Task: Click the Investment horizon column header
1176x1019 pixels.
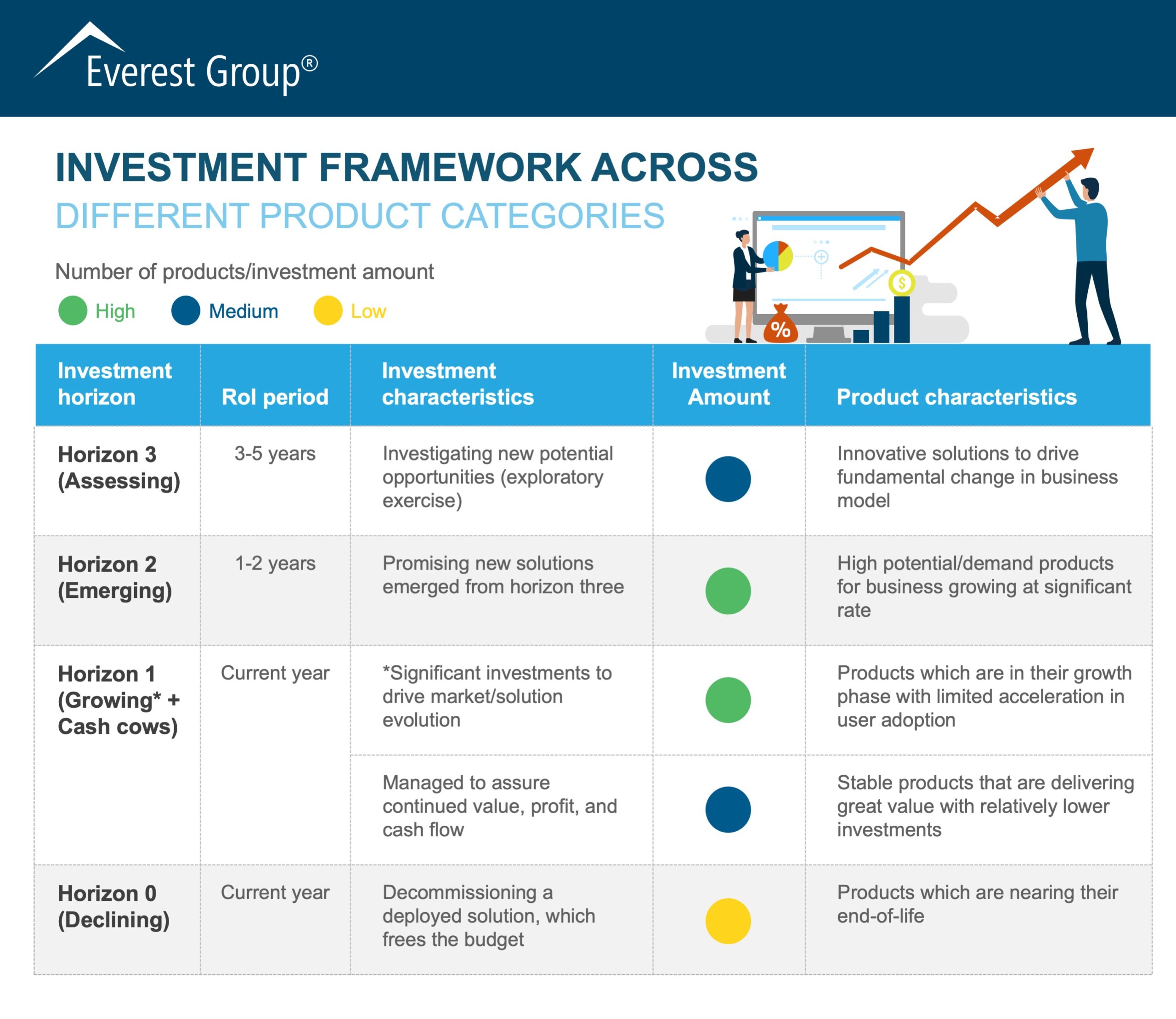Action: tap(114, 384)
